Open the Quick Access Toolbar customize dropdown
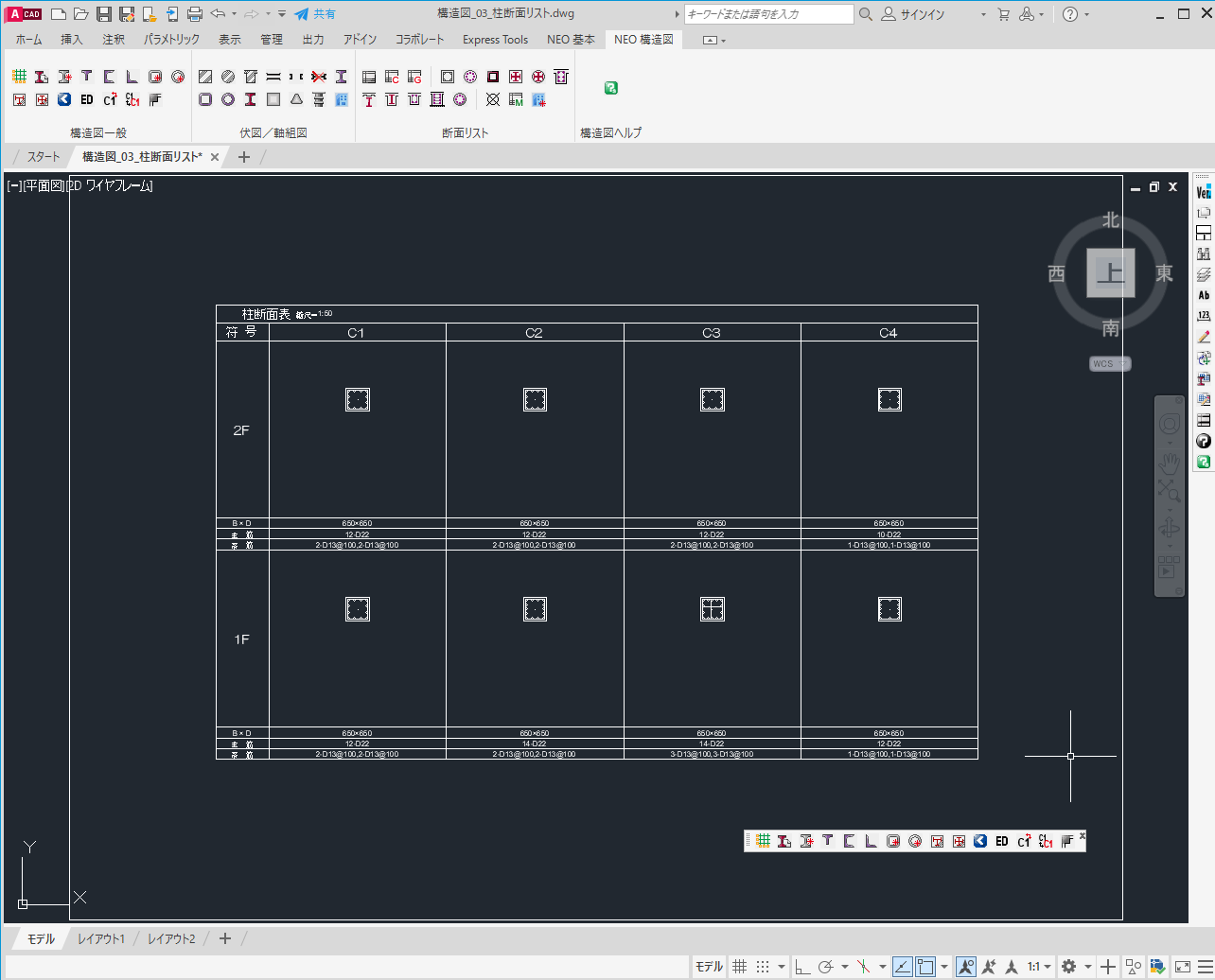This screenshot has height=980, width=1215. pos(282,14)
